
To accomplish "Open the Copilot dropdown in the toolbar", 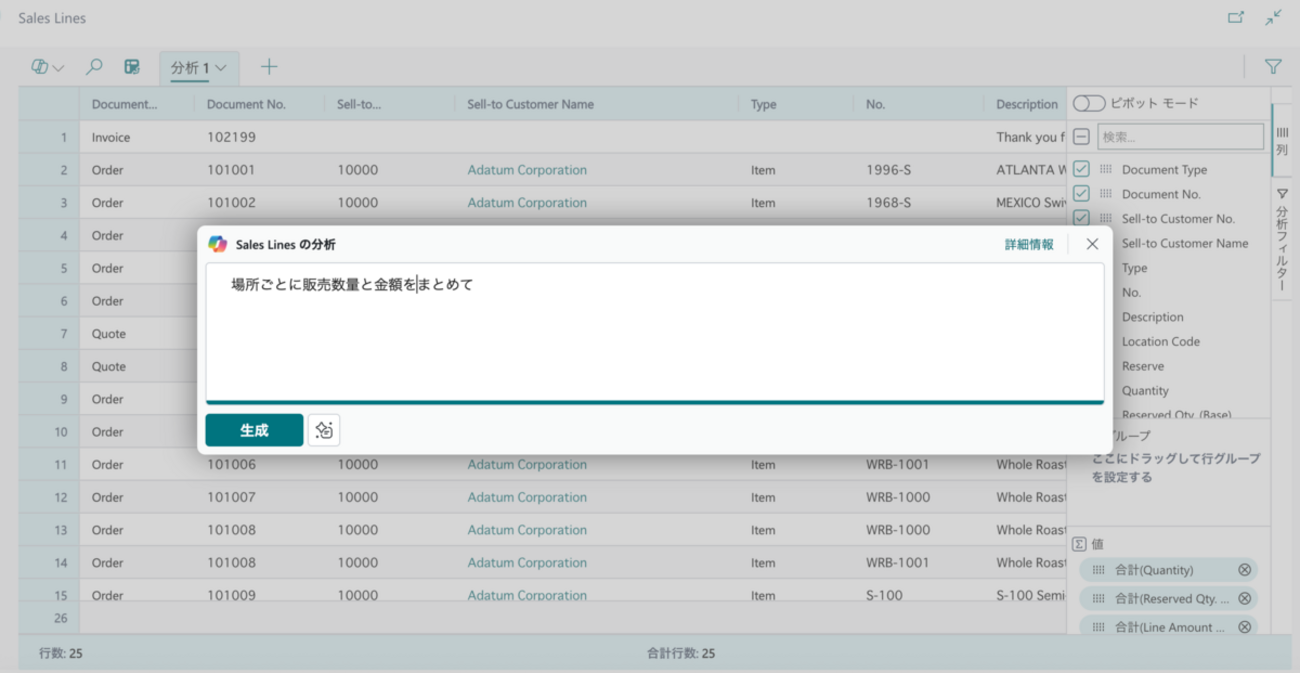I will click(x=47, y=67).
